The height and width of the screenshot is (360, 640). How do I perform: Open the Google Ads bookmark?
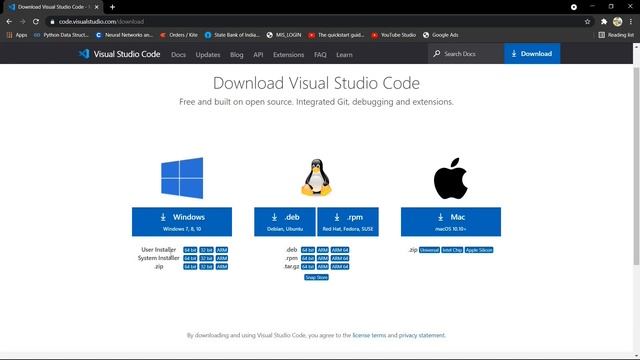[440, 35]
